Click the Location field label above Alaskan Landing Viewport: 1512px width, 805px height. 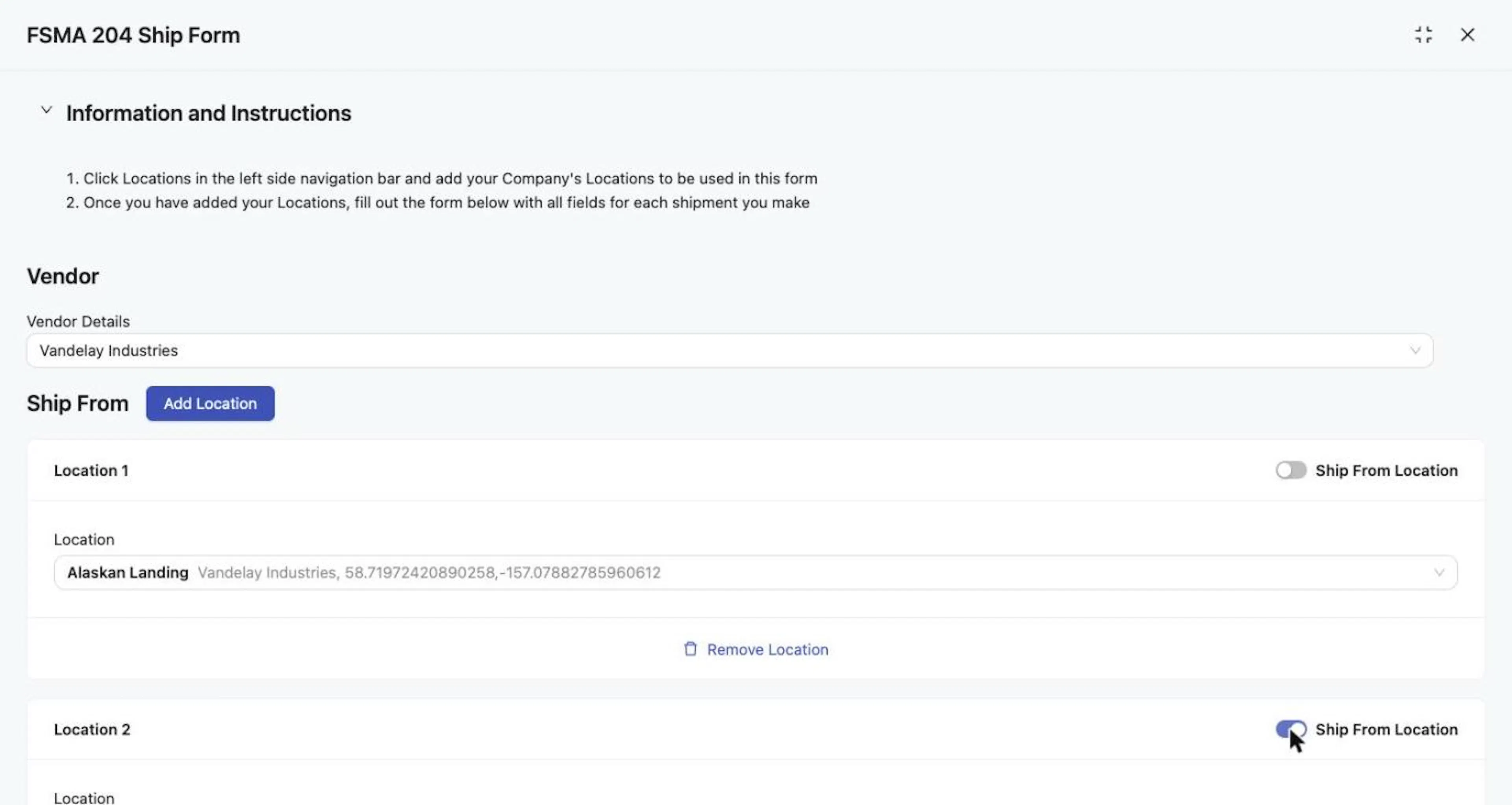point(84,540)
